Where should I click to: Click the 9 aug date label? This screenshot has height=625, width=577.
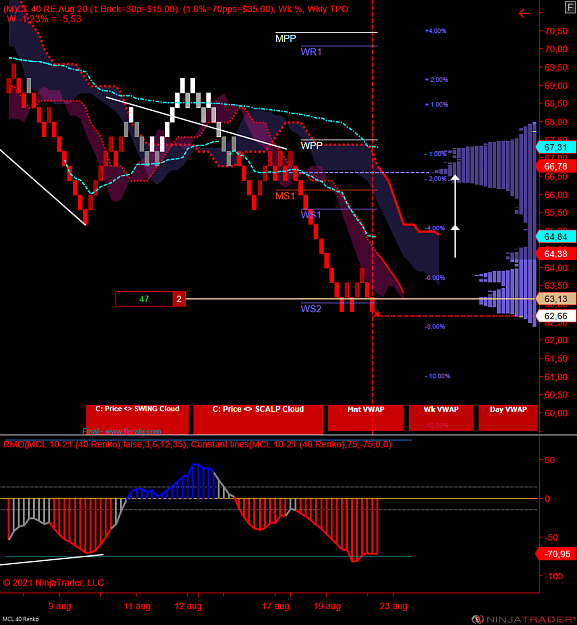coord(60,606)
